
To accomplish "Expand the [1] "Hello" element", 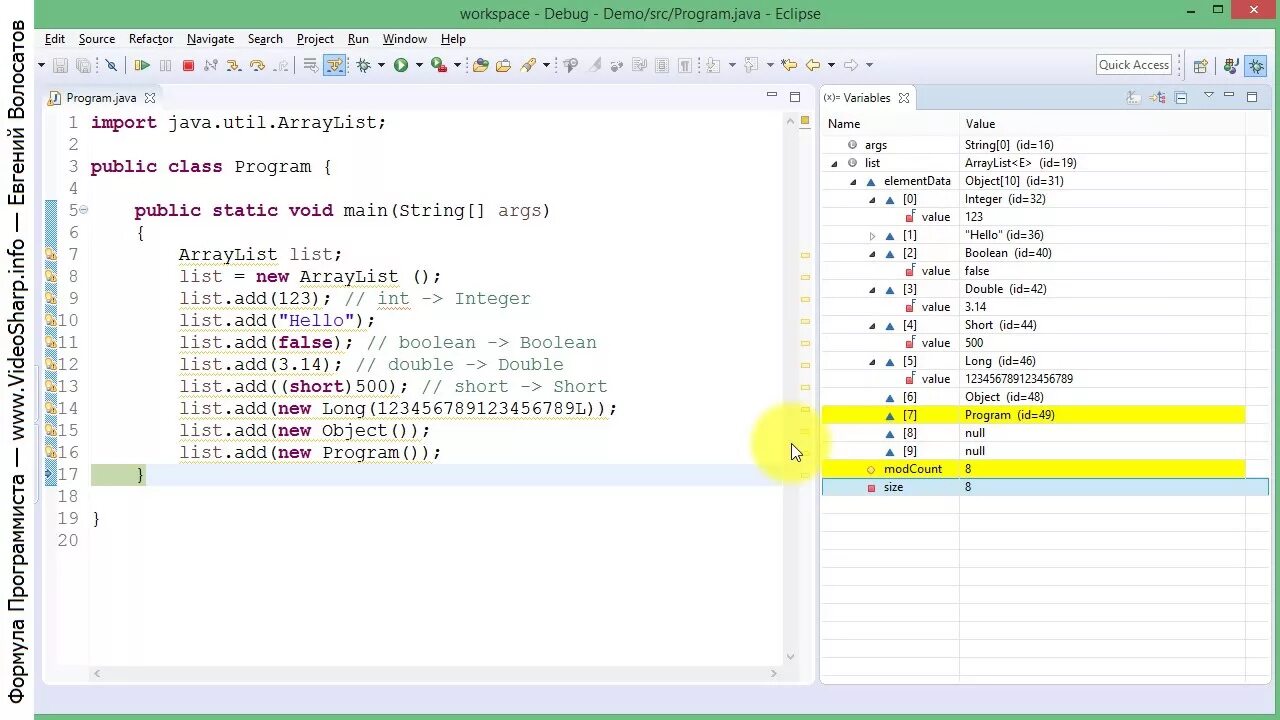I will [x=872, y=235].
